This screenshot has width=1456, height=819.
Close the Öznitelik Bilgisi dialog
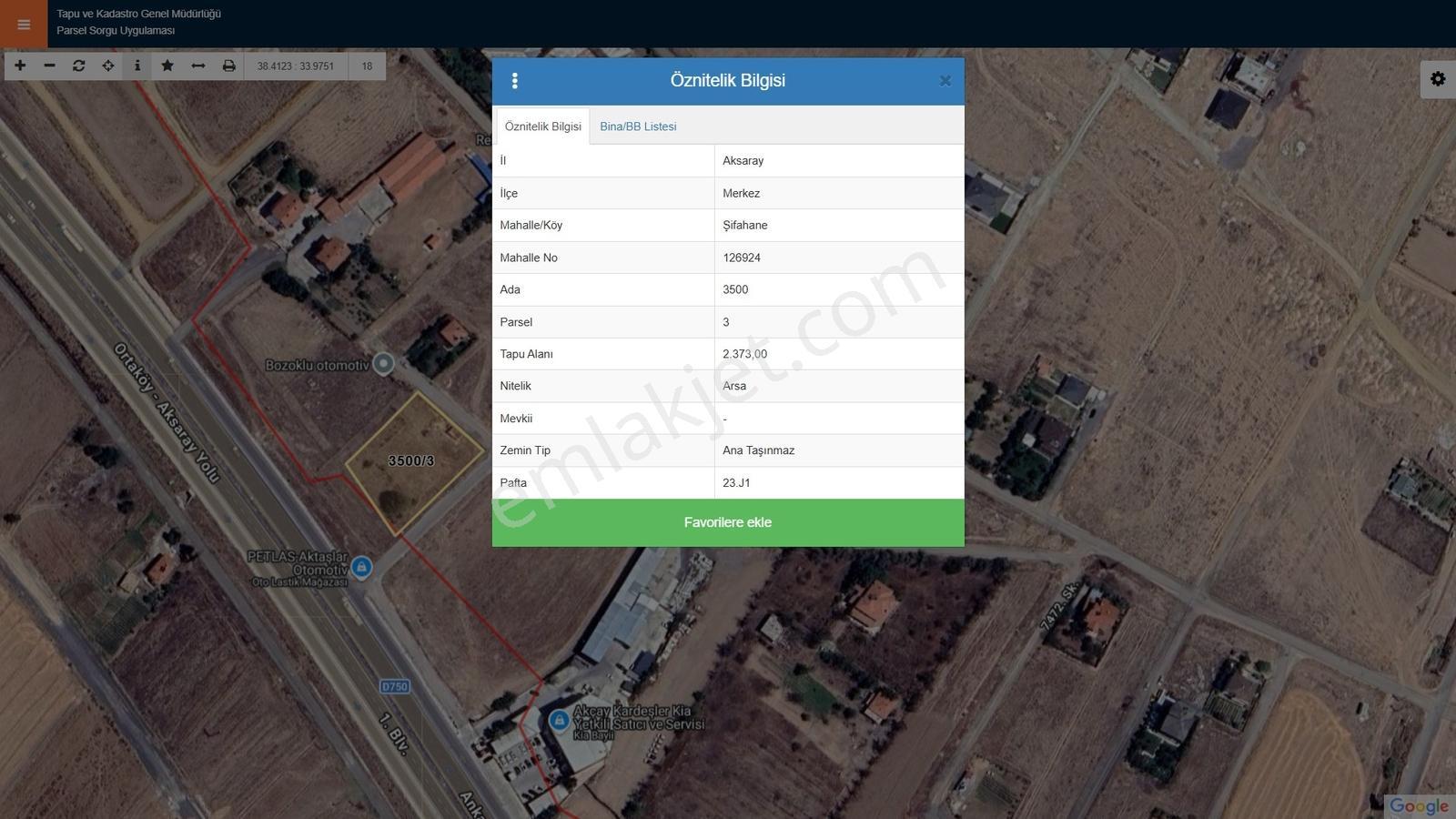click(x=945, y=81)
